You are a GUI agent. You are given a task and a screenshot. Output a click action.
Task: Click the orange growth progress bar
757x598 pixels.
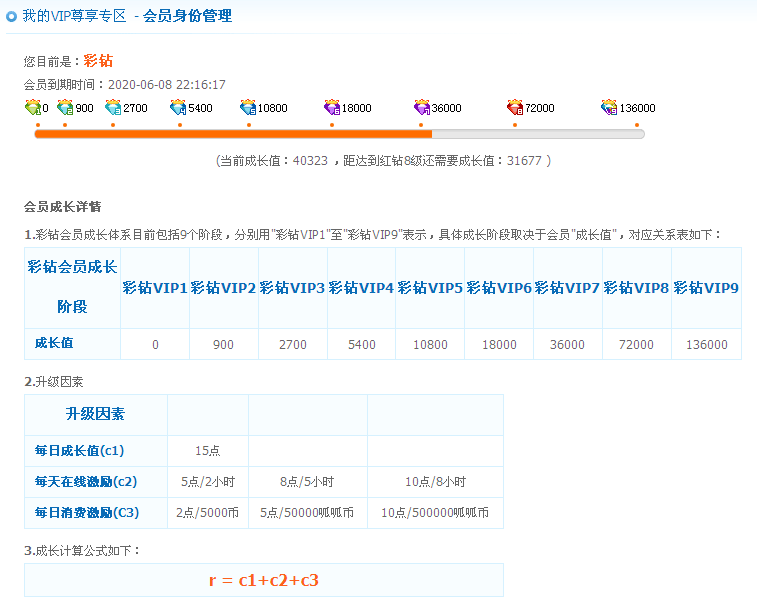click(233, 133)
